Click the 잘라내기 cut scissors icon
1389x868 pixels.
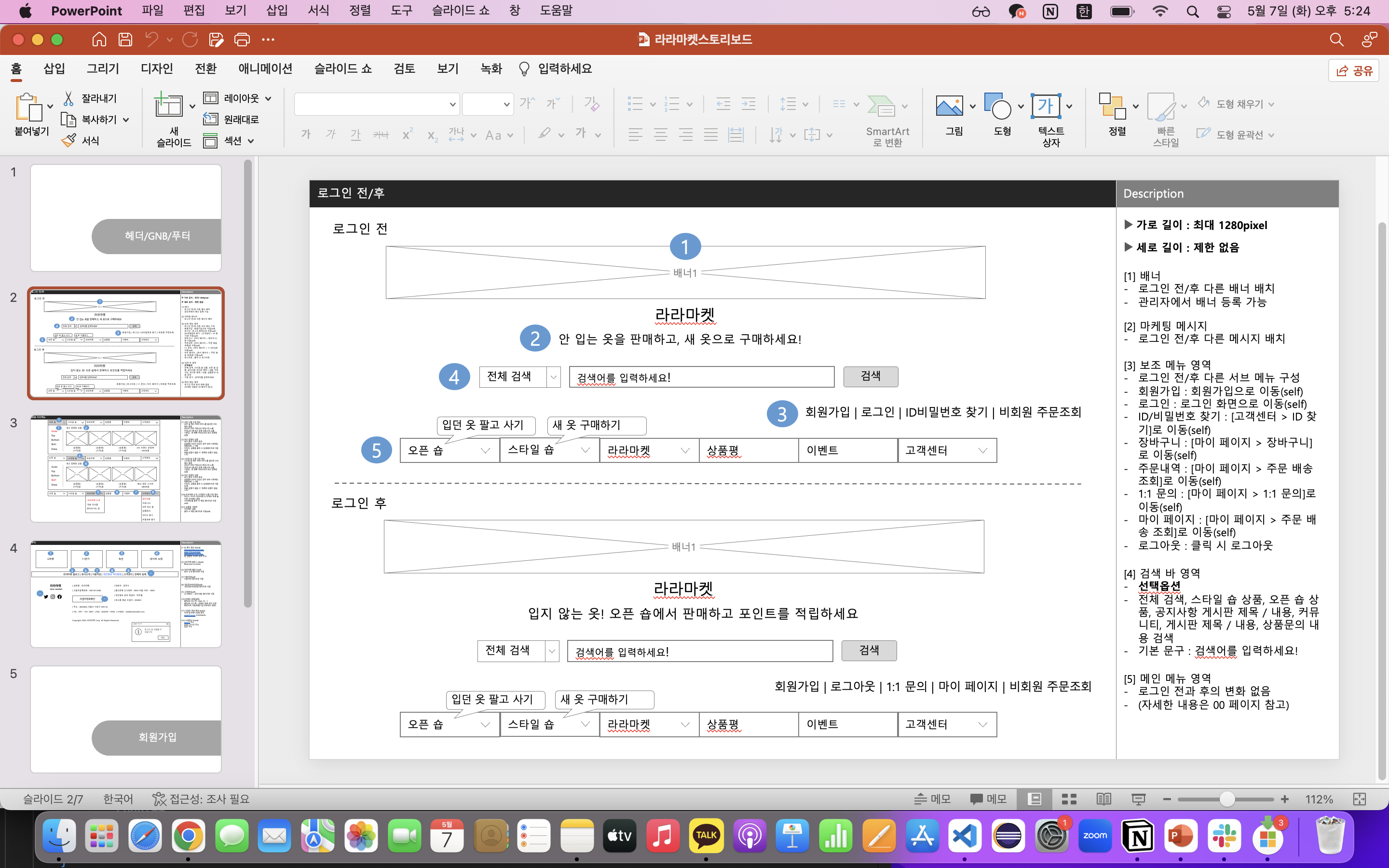tap(68, 99)
